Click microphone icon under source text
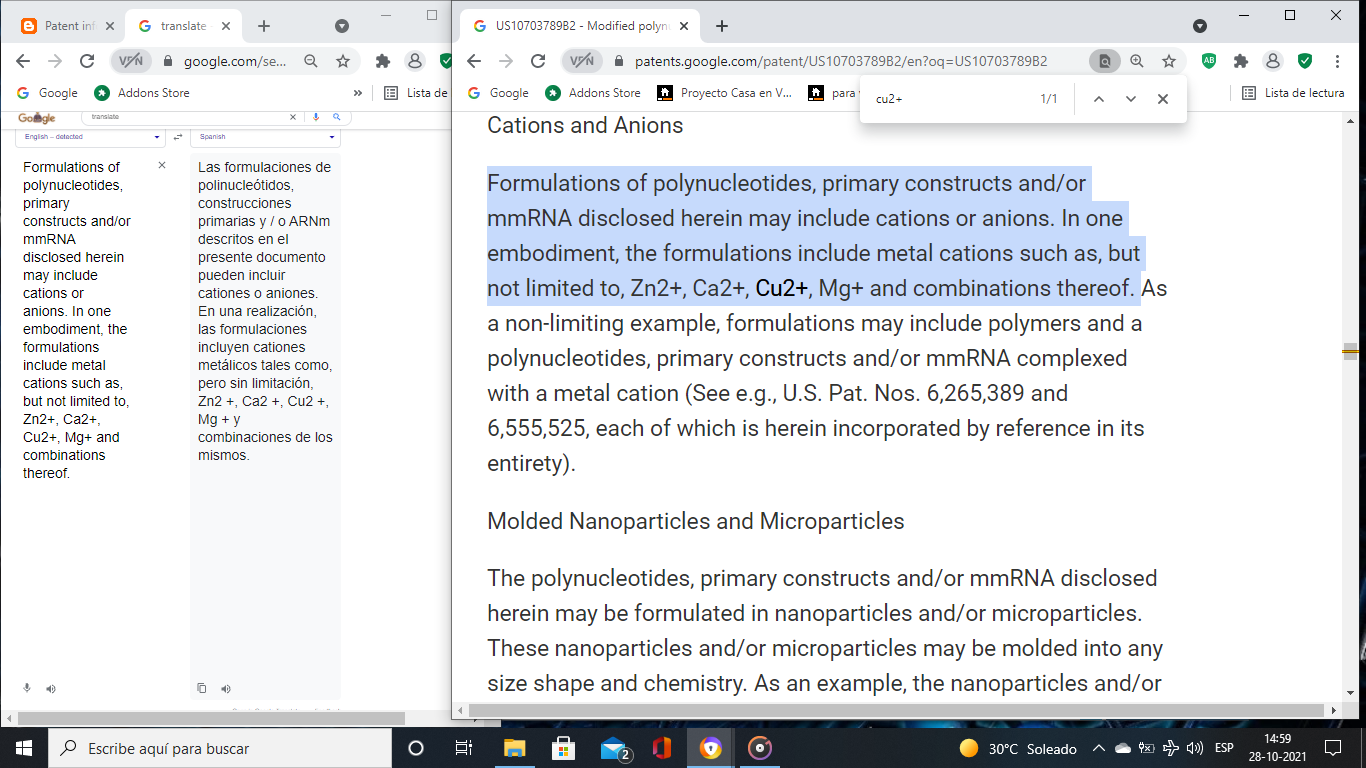The image size is (1366, 768). coord(27,688)
